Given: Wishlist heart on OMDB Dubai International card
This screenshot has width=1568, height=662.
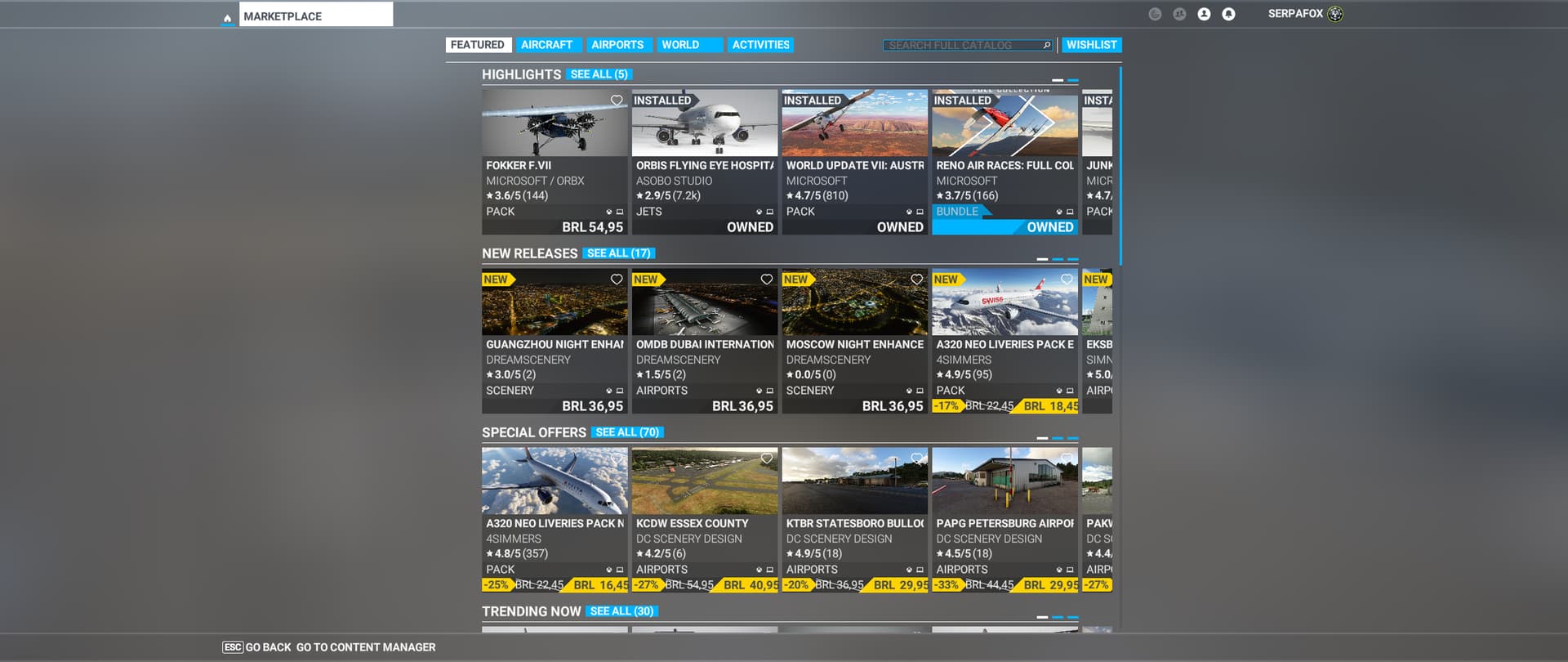Looking at the screenshot, I should [767, 280].
